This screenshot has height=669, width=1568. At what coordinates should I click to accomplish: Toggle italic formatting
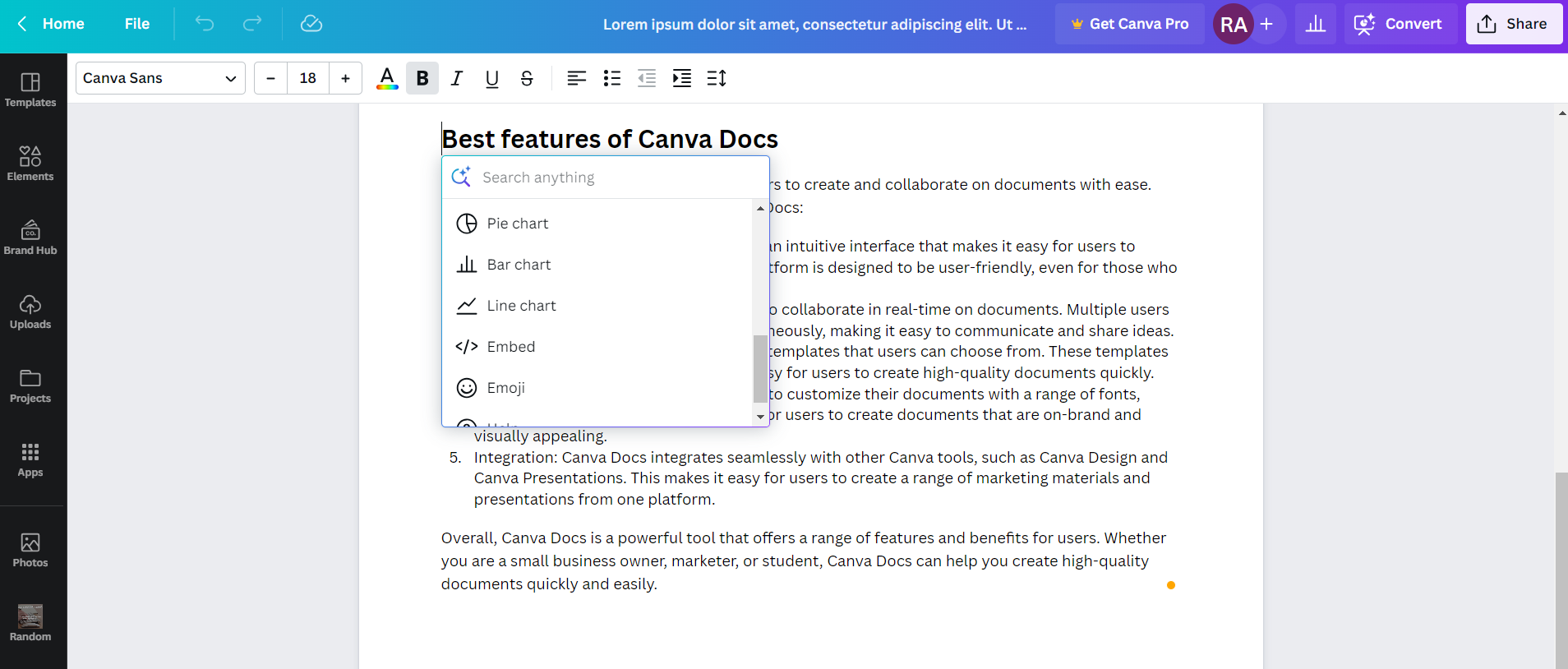tap(457, 78)
